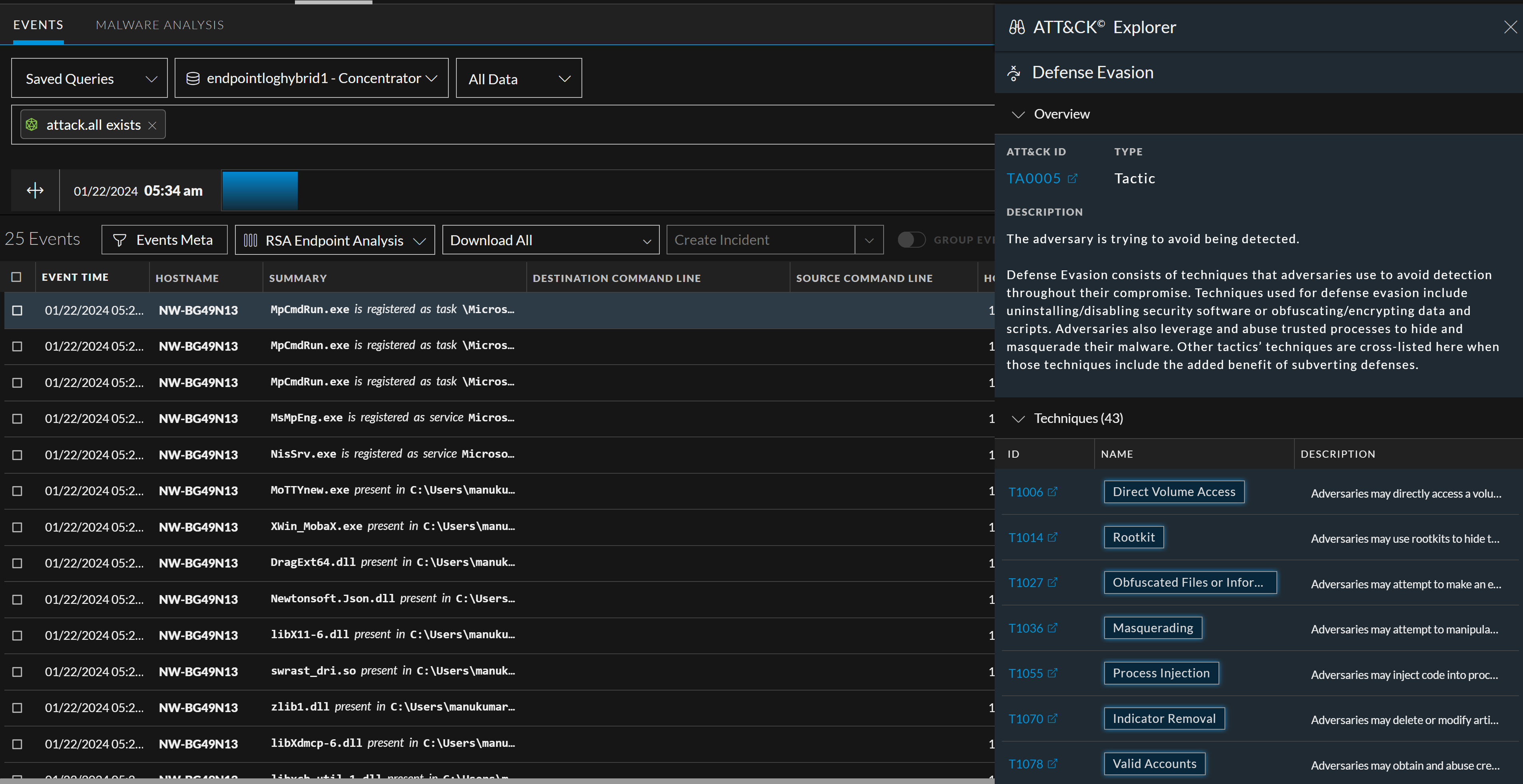This screenshot has width=1523, height=784.
Task: Check the select-all events header checkbox
Action: pos(16,277)
